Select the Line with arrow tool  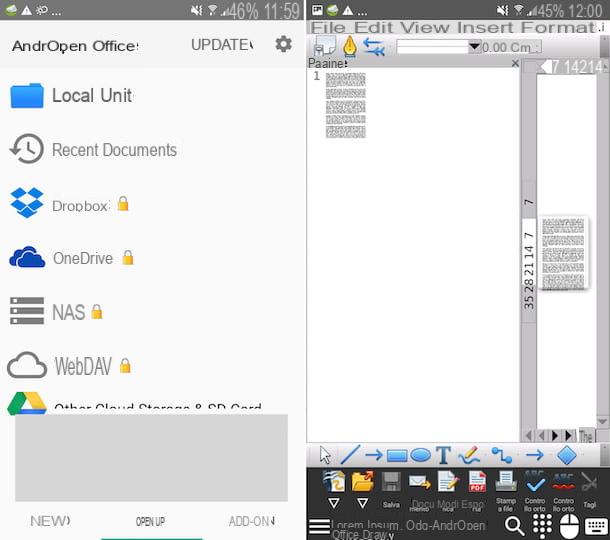coord(373,455)
